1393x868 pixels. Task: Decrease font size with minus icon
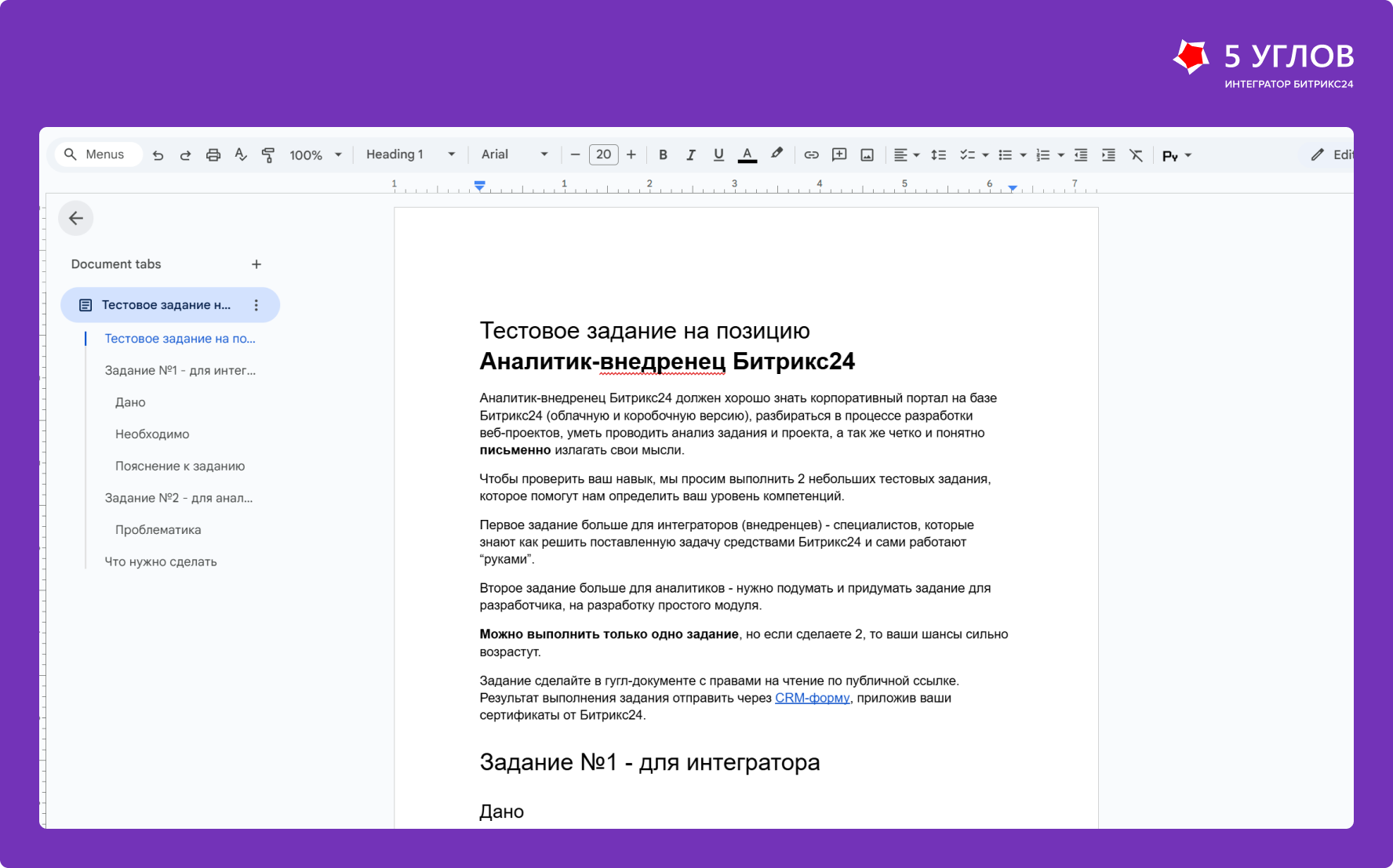coord(575,154)
